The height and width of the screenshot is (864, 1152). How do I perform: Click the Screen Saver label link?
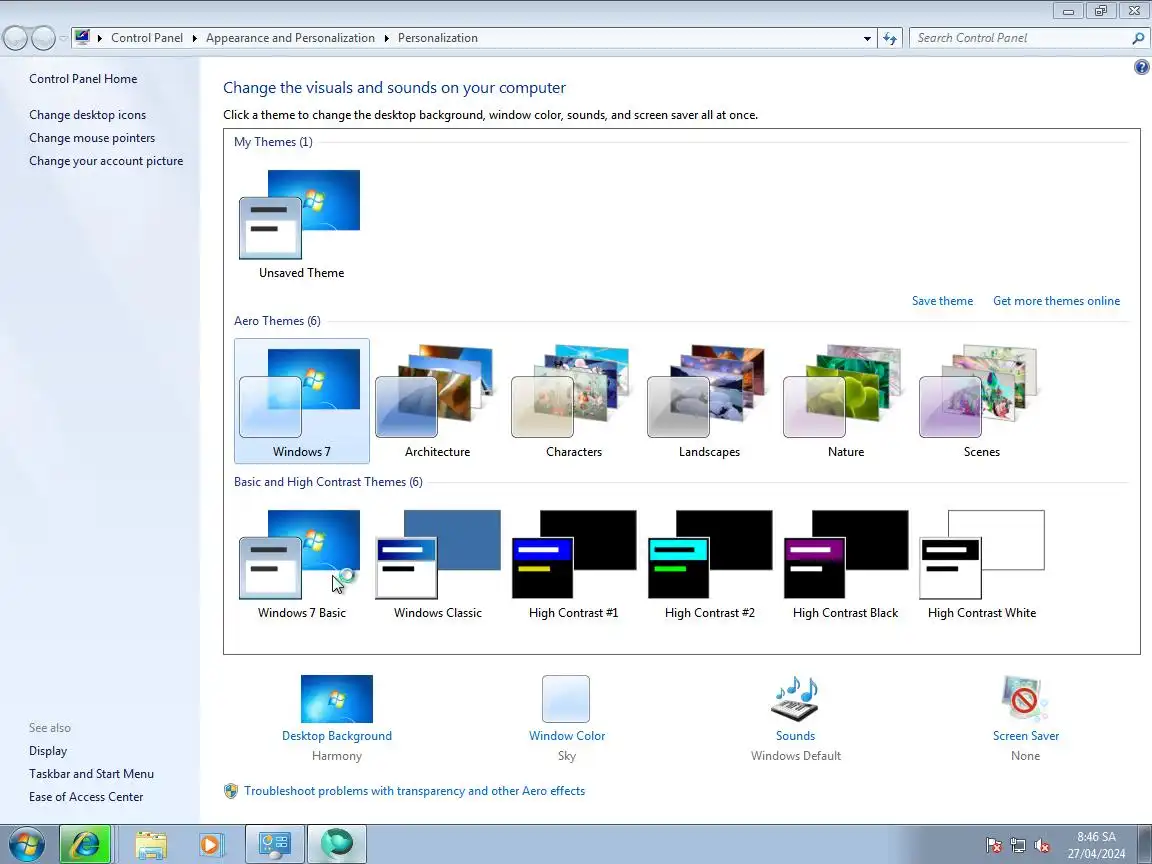tap(1026, 735)
